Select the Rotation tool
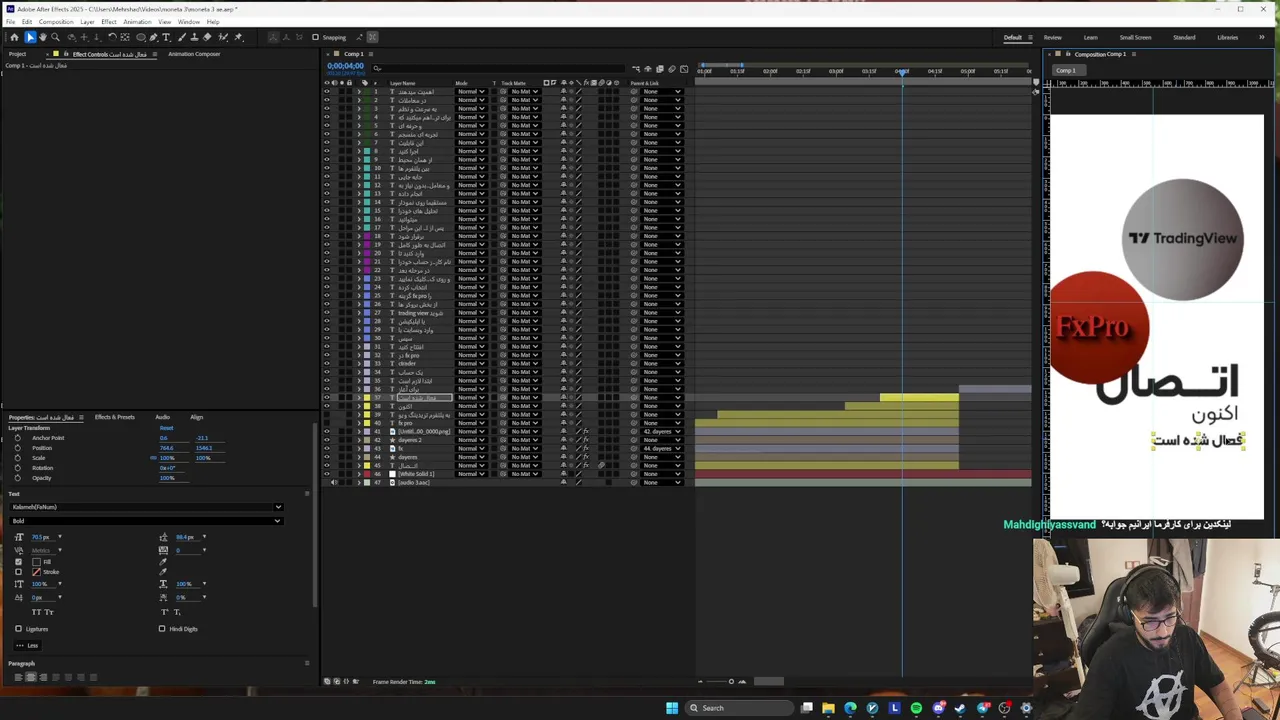The width and height of the screenshot is (1280, 720). coord(112,37)
